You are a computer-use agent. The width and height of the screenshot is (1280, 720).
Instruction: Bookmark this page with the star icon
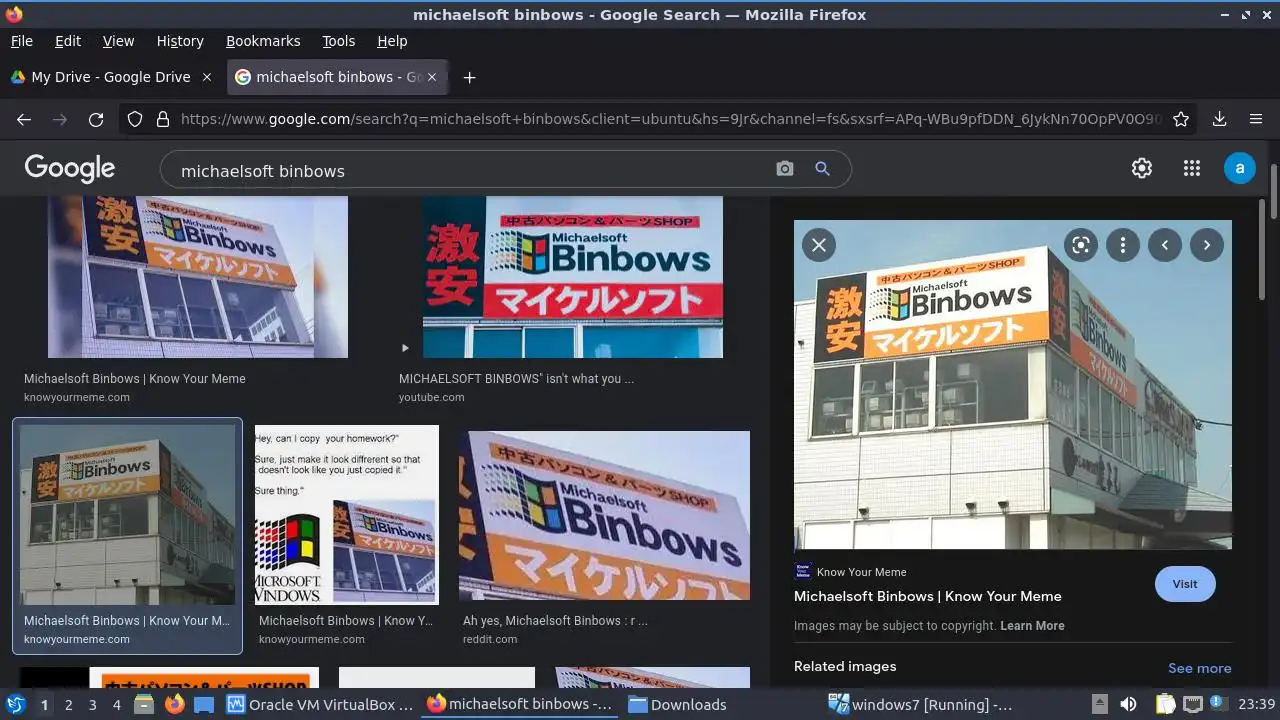pyautogui.click(x=1181, y=119)
